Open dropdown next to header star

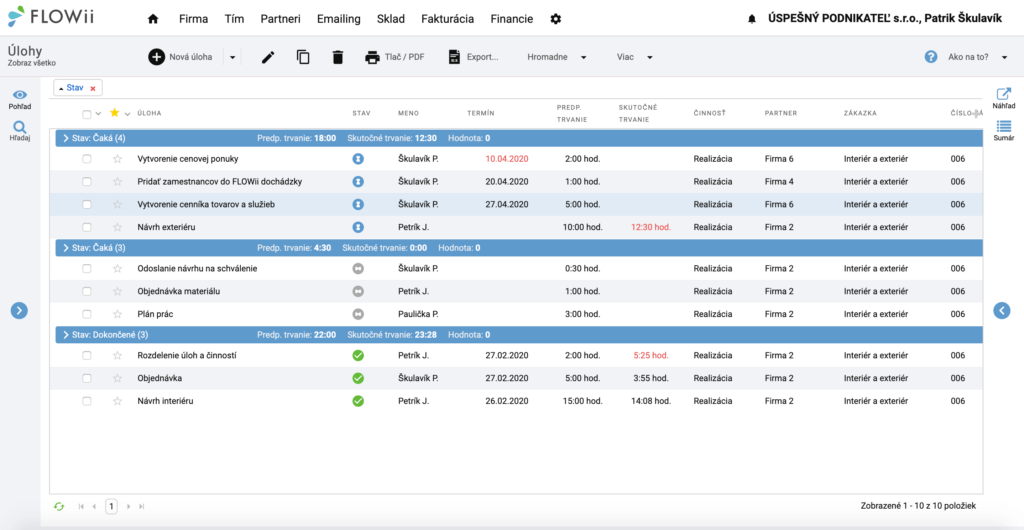tap(128, 114)
